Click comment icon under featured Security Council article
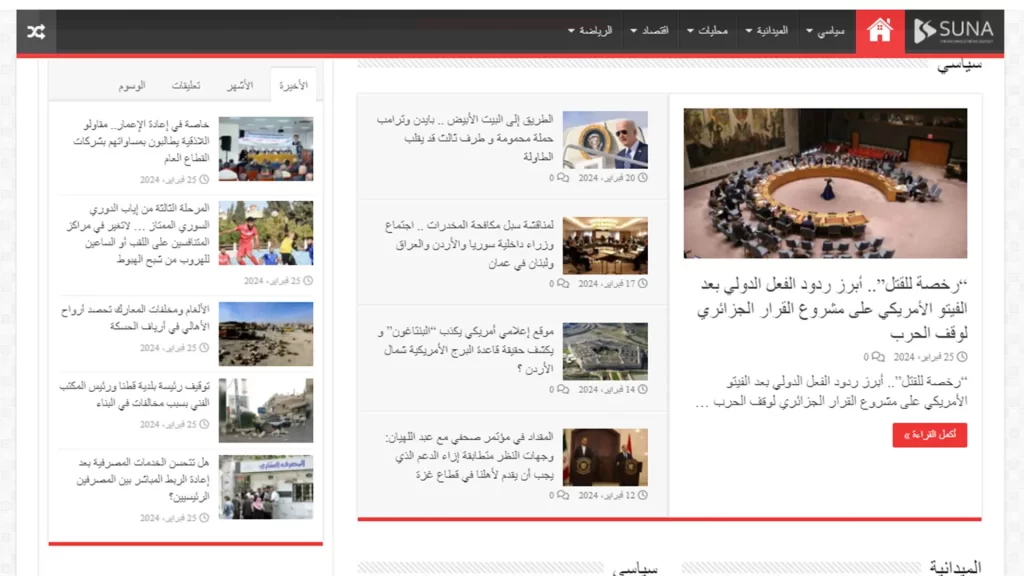Viewport: 1024px width, 576px height. point(878,357)
